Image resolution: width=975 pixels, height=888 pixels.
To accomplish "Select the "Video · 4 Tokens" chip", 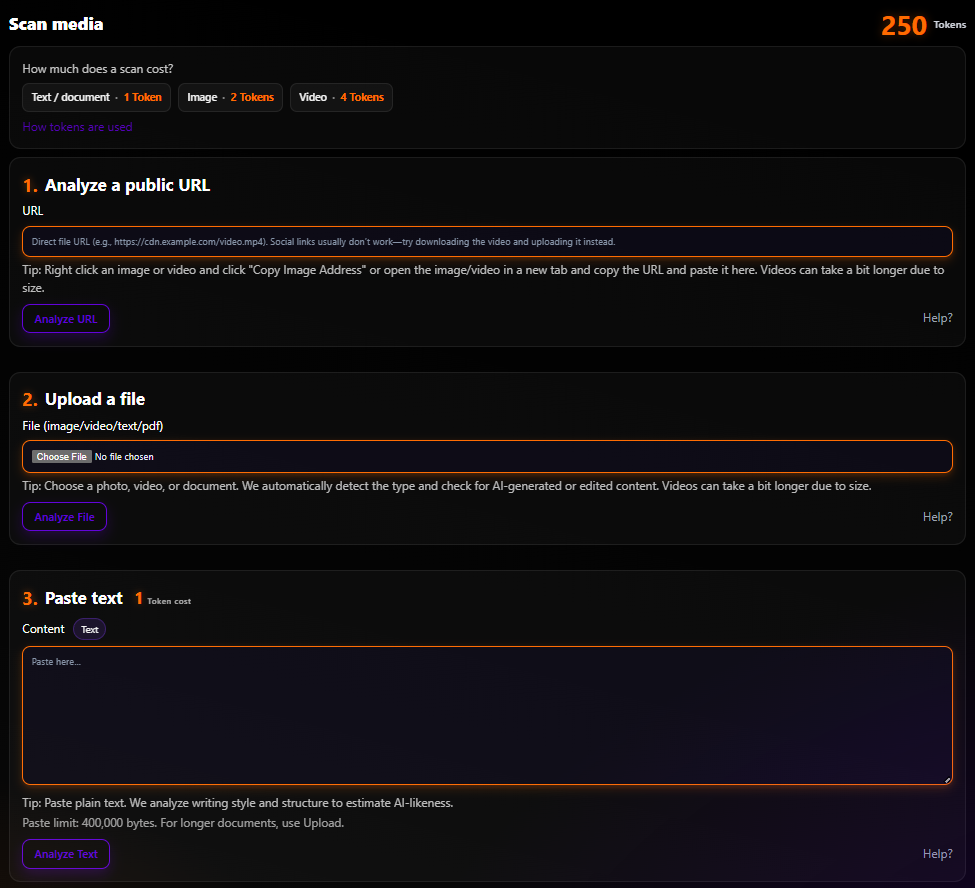I will [341, 97].
